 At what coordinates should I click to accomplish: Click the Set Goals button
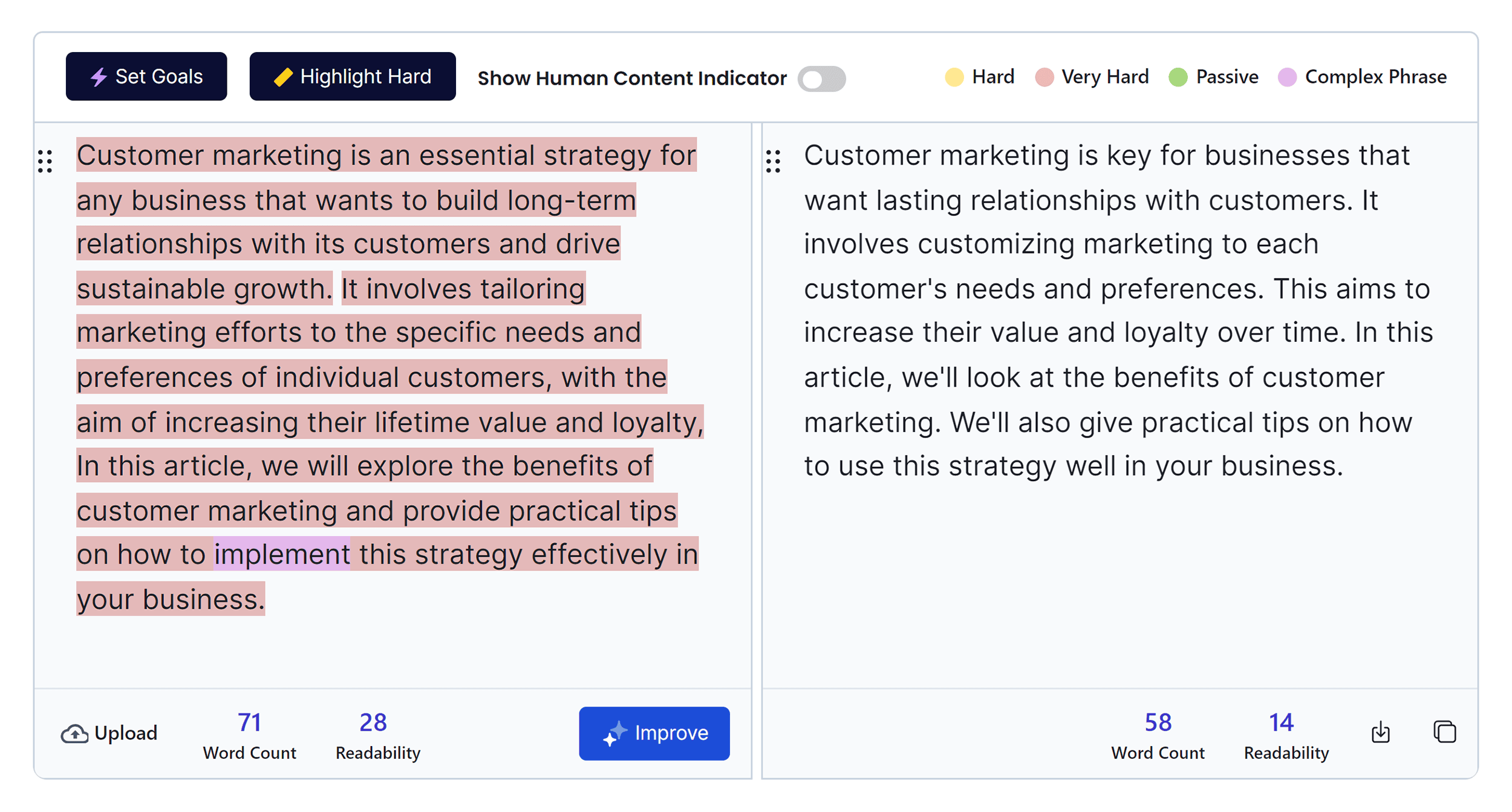click(x=146, y=76)
